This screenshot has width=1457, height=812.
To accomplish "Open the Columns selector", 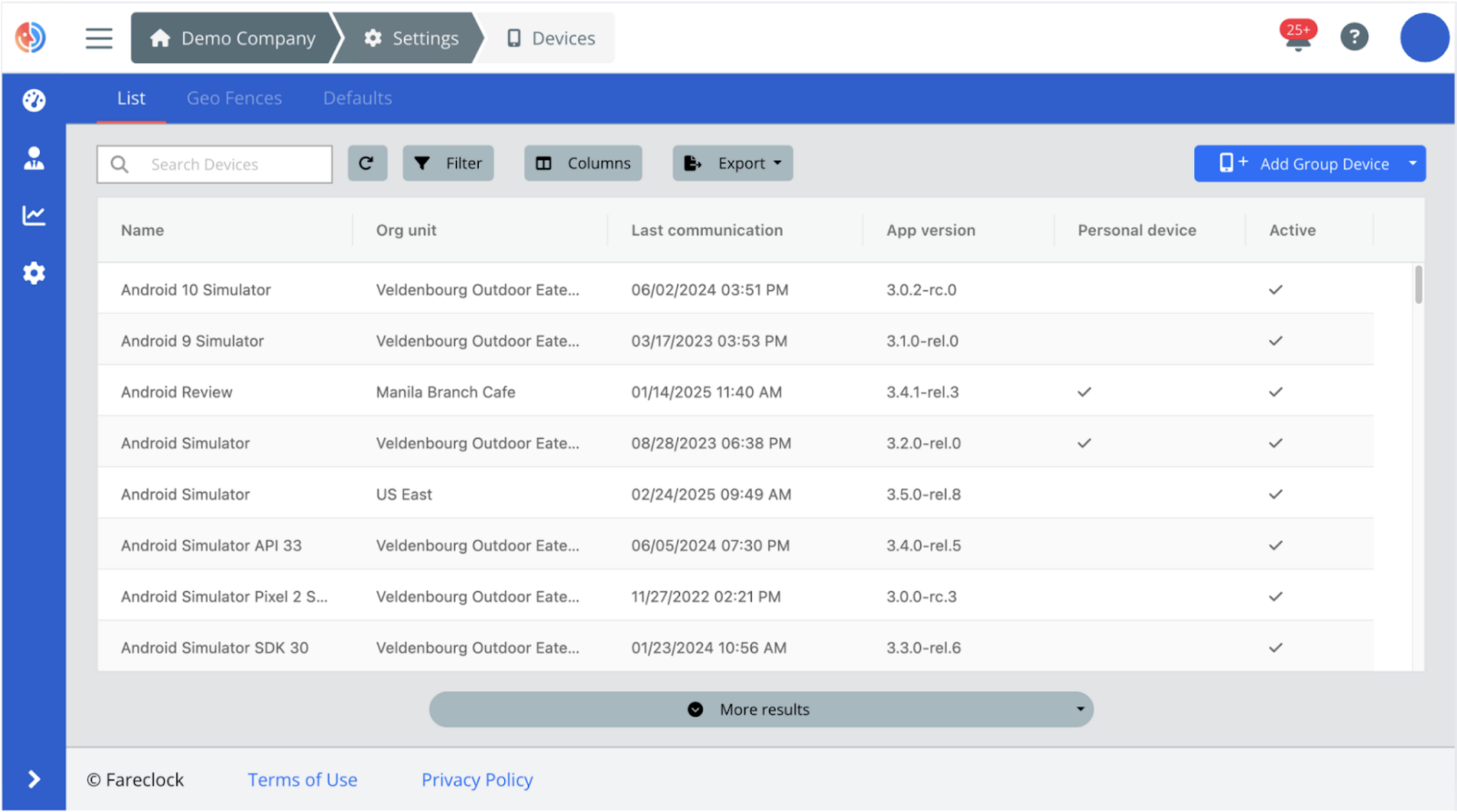I will point(583,163).
